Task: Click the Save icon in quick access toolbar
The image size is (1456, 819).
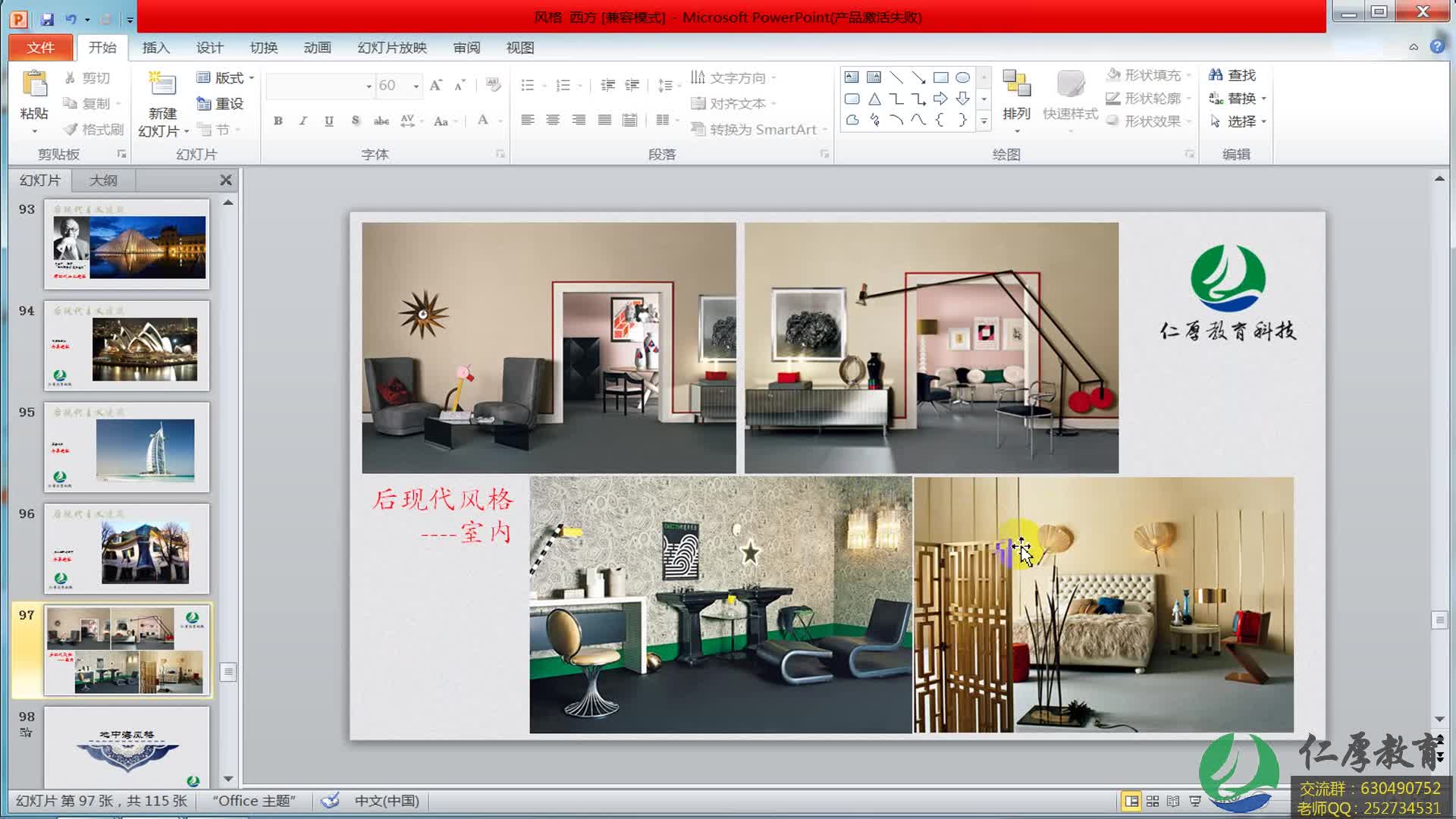Action: (x=47, y=19)
